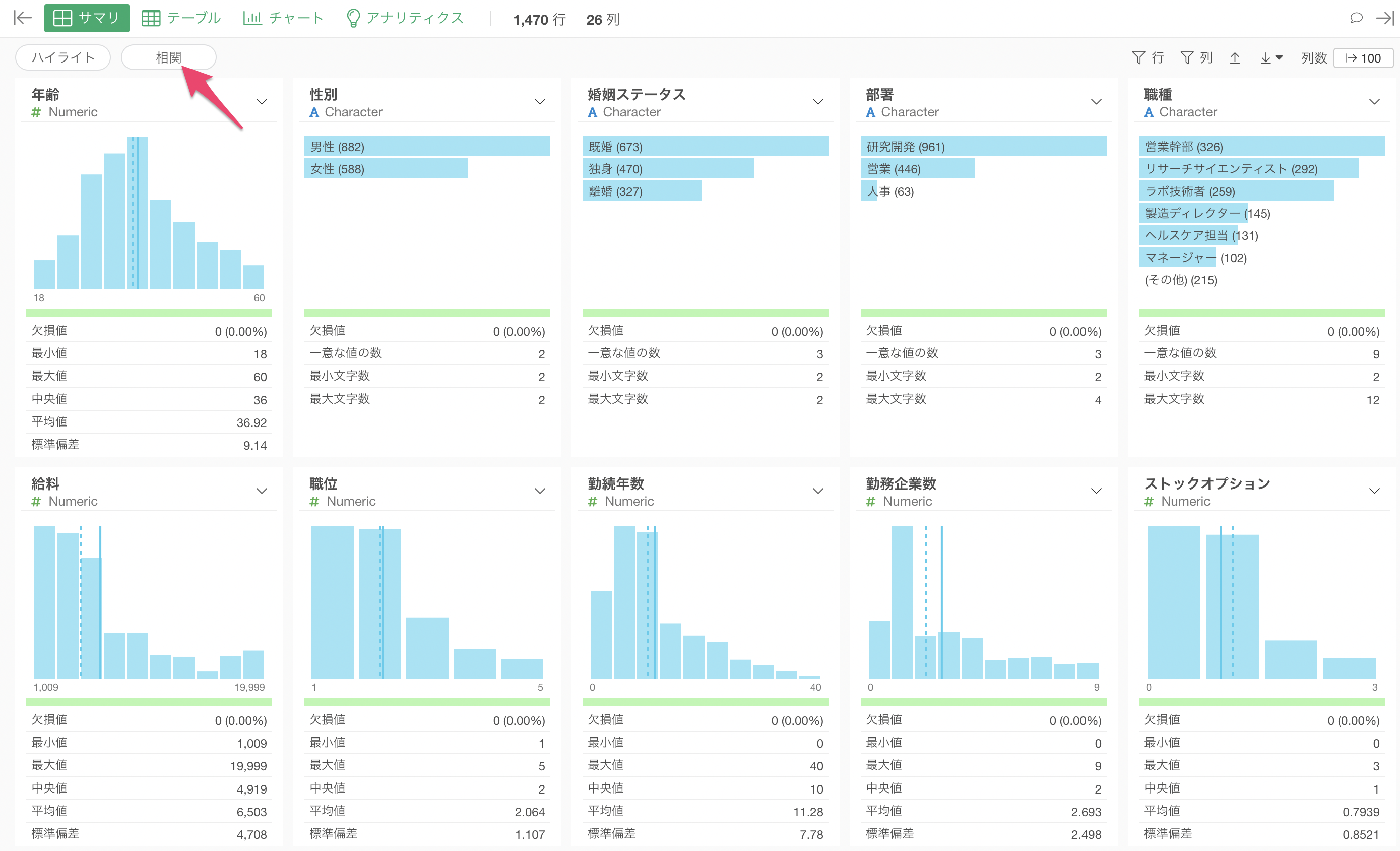Viewport: 1400px width, 851px height.
Task: Open the 勤務企業数 column menu chevron
Action: [x=1096, y=491]
